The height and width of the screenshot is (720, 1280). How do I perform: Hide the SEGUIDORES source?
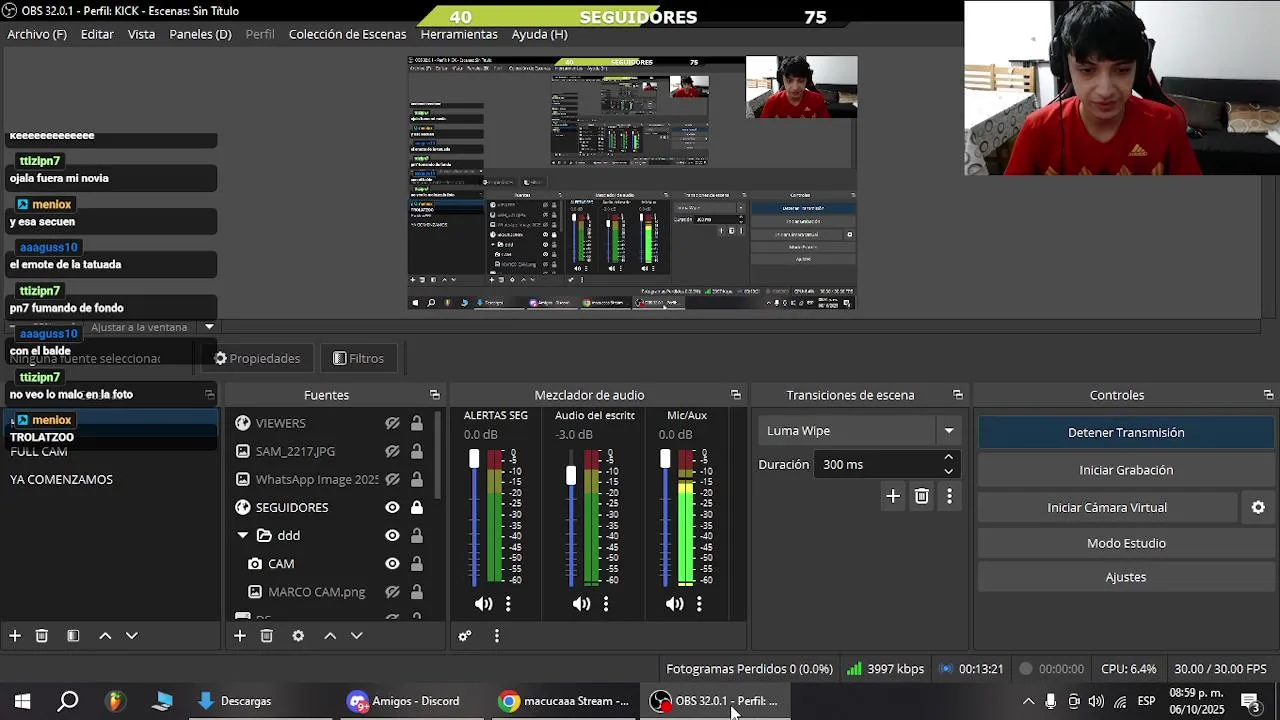(x=393, y=507)
